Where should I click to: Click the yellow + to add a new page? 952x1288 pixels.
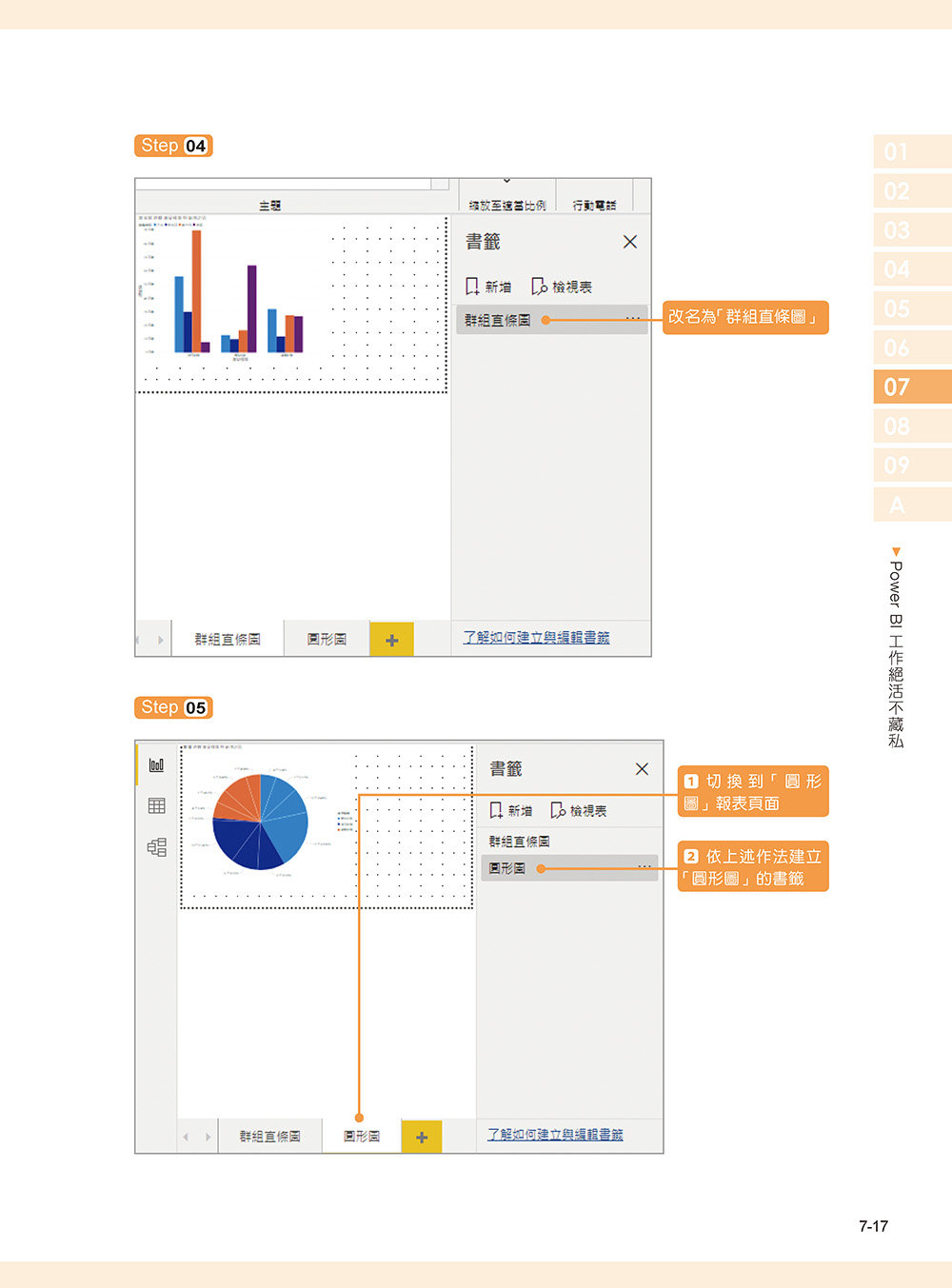point(390,639)
